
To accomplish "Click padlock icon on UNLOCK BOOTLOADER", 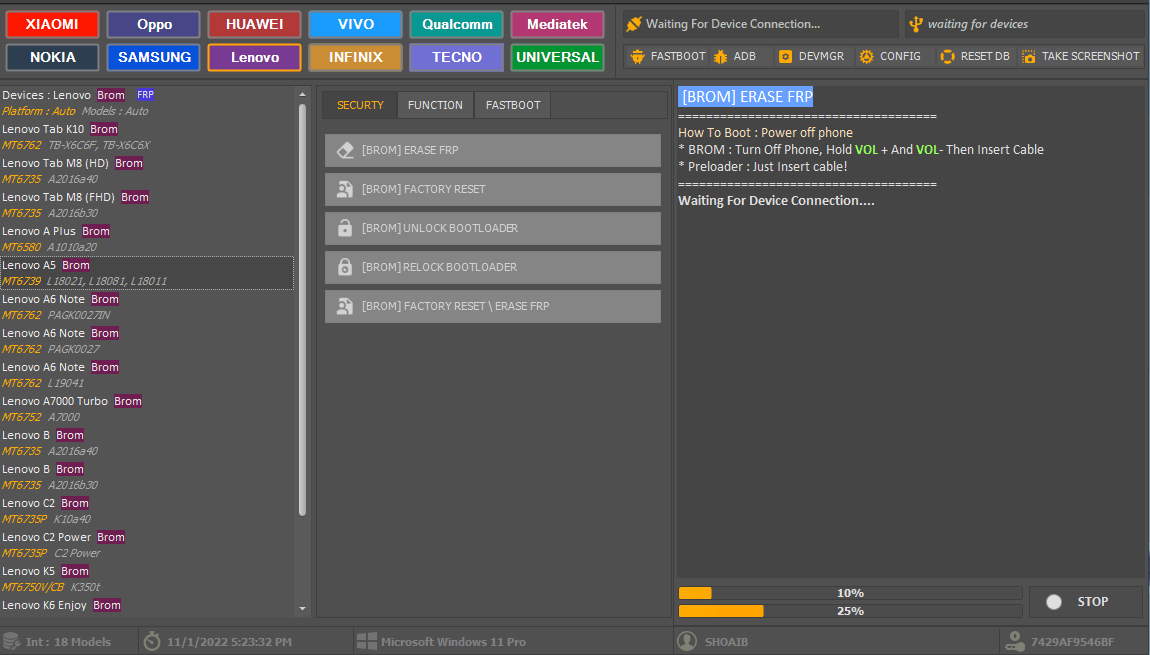I will tap(345, 228).
